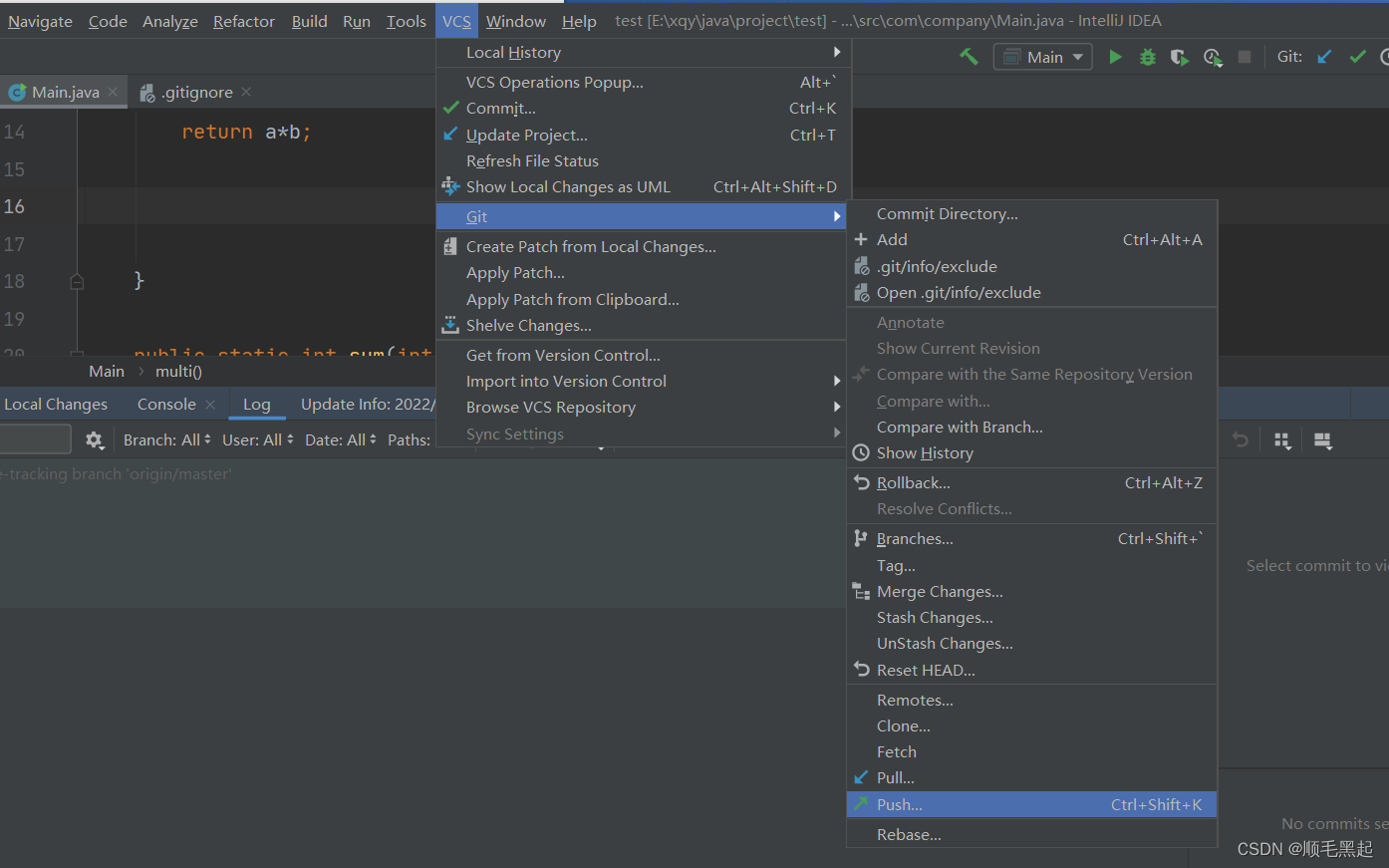Select VCS Operations Popup menu item
The width and height of the screenshot is (1389, 868).
644,82
